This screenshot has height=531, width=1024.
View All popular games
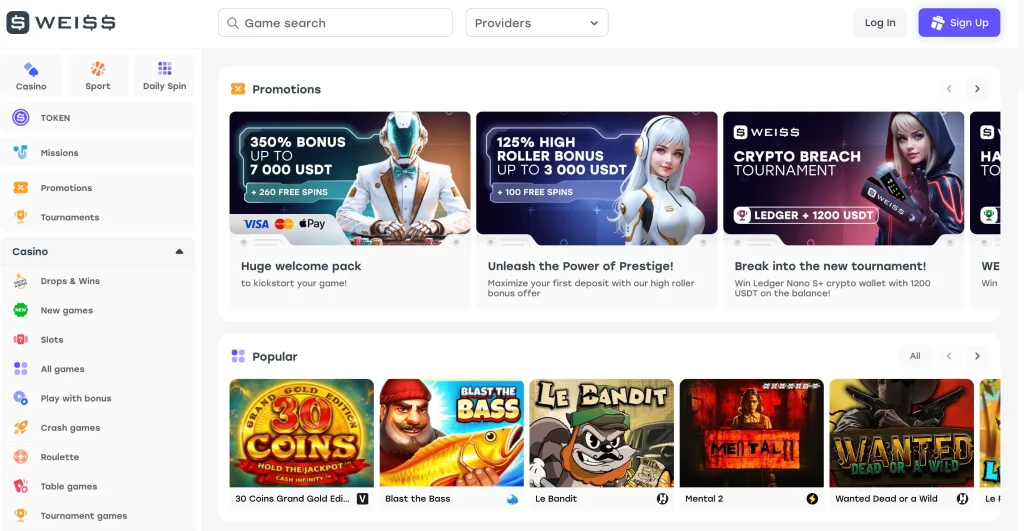pyautogui.click(x=915, y=356)
